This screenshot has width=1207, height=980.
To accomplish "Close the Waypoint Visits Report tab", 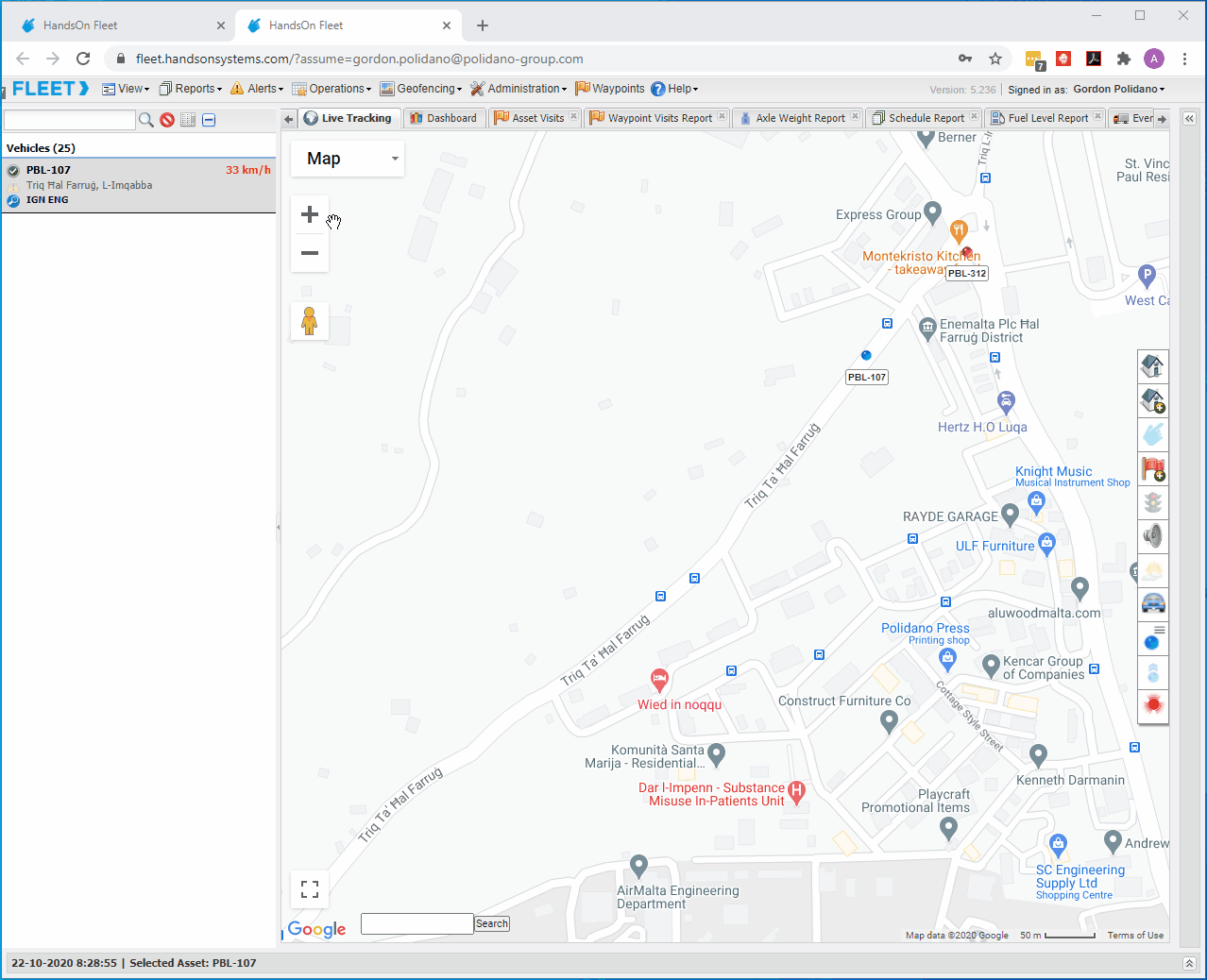I will pyautogui.click(x=722, y=117).
